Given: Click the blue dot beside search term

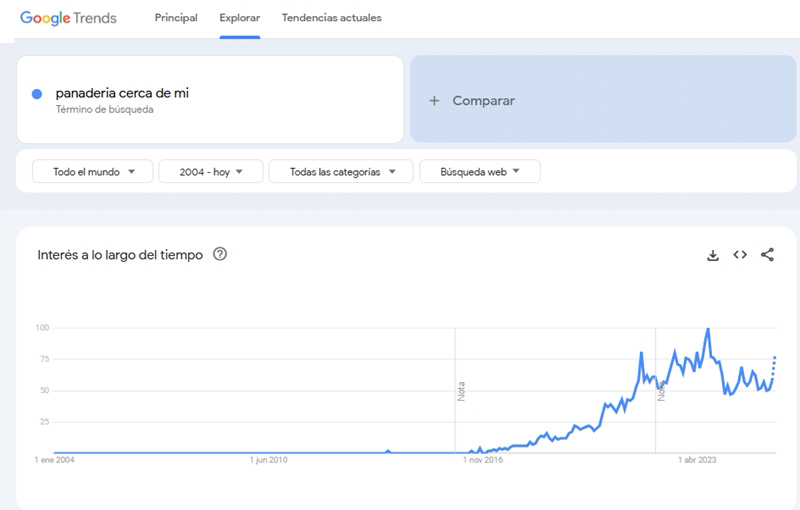Looking at the screenshot, I should pos(37,94).
